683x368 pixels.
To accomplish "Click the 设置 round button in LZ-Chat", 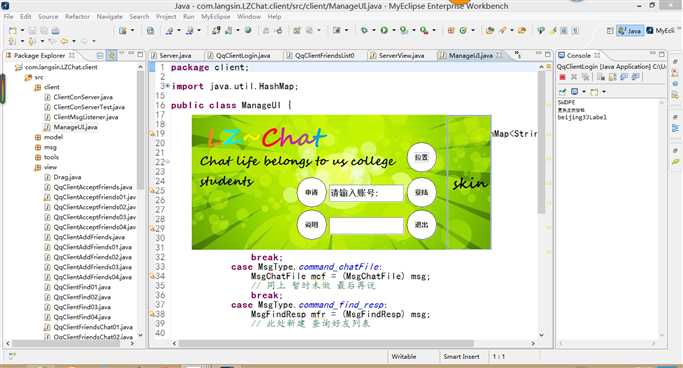I will 421,157.
